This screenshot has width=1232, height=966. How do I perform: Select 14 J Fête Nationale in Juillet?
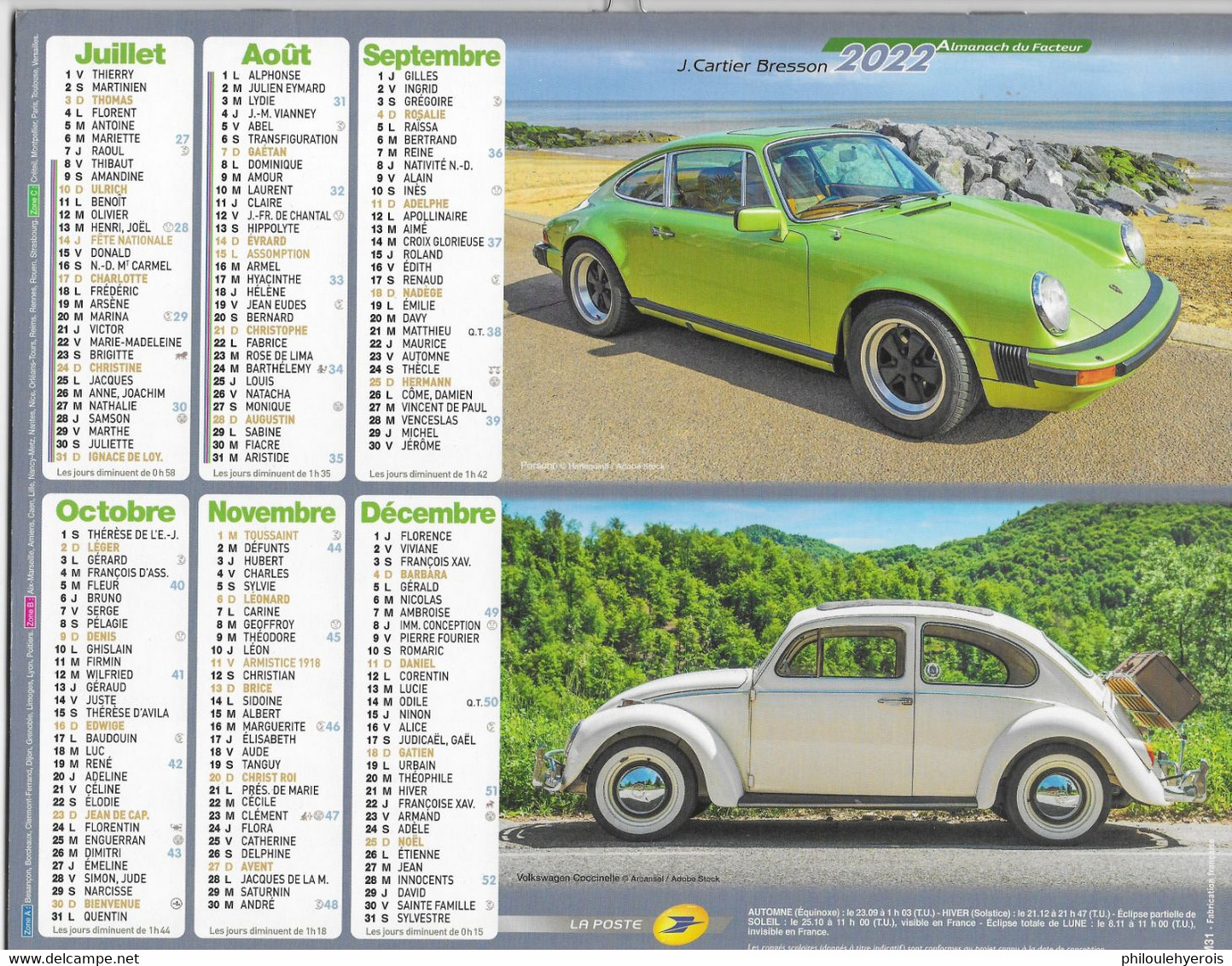point(115,241)
